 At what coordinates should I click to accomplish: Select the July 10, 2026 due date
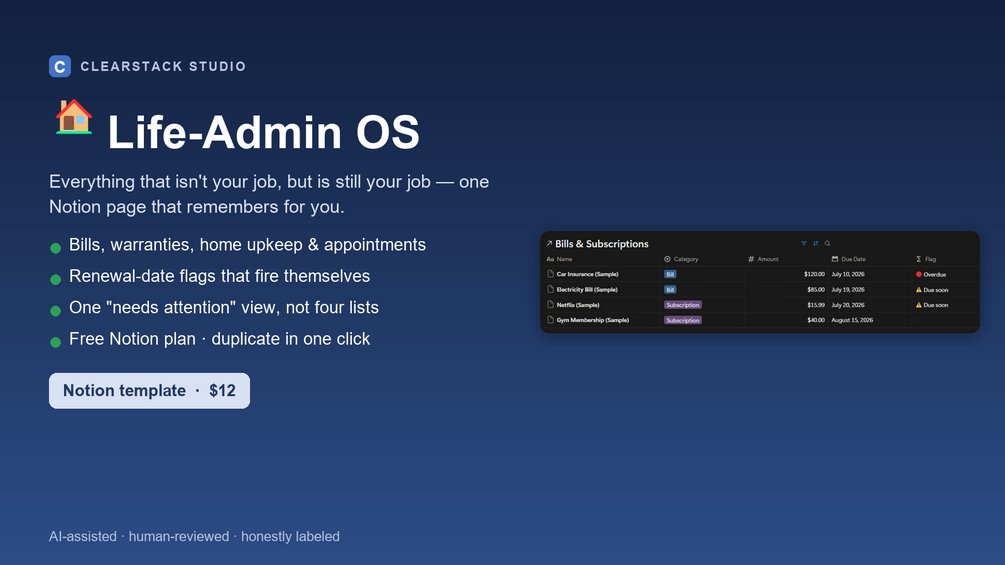point(848,274)
